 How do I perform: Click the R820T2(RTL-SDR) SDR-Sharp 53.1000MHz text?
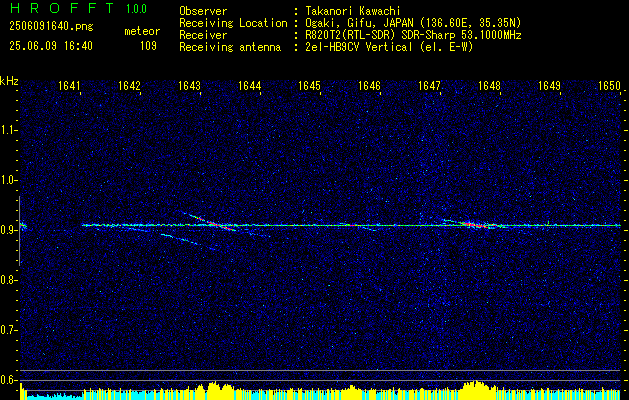413,35
